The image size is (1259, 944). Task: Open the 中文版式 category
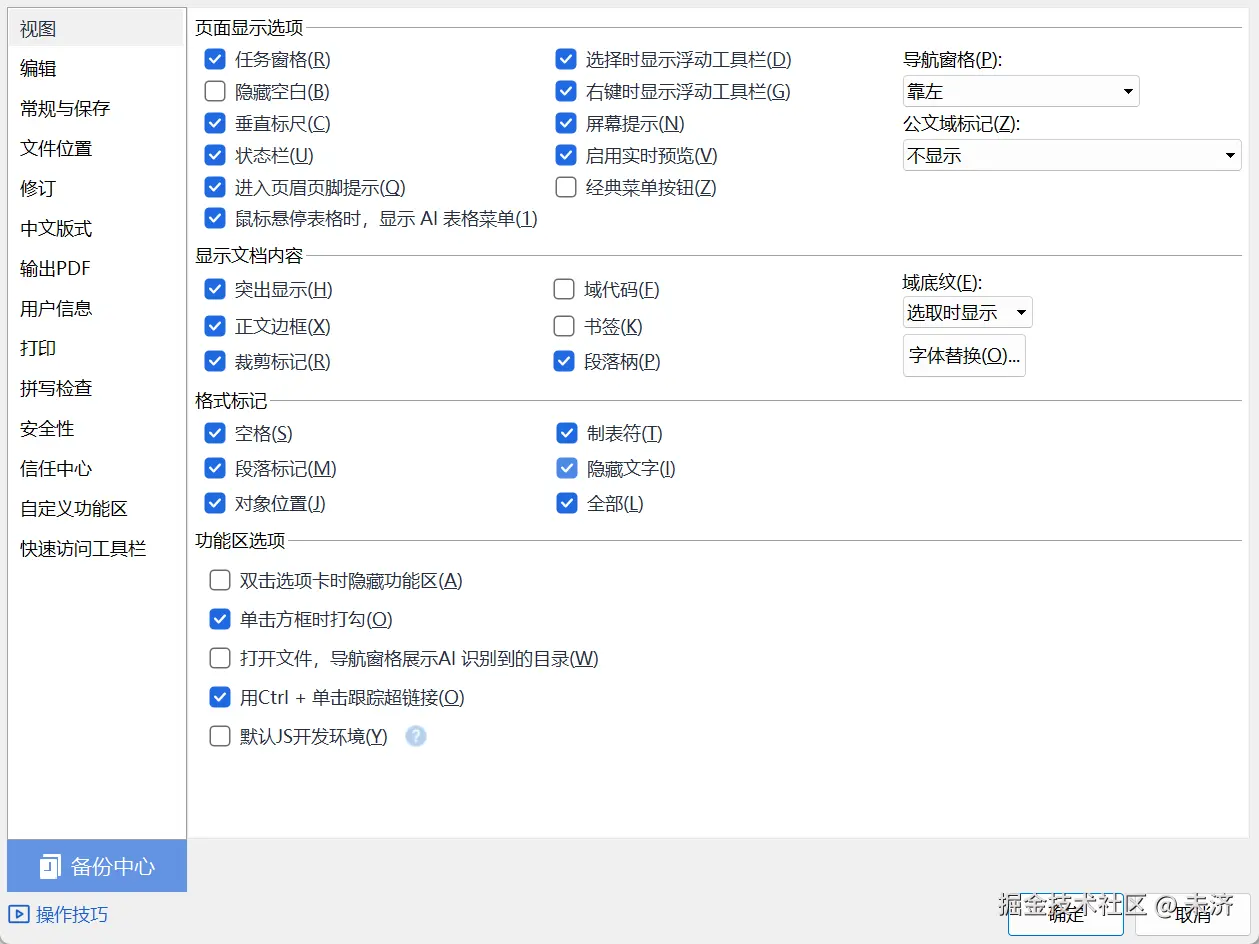[x=96, y=228]
